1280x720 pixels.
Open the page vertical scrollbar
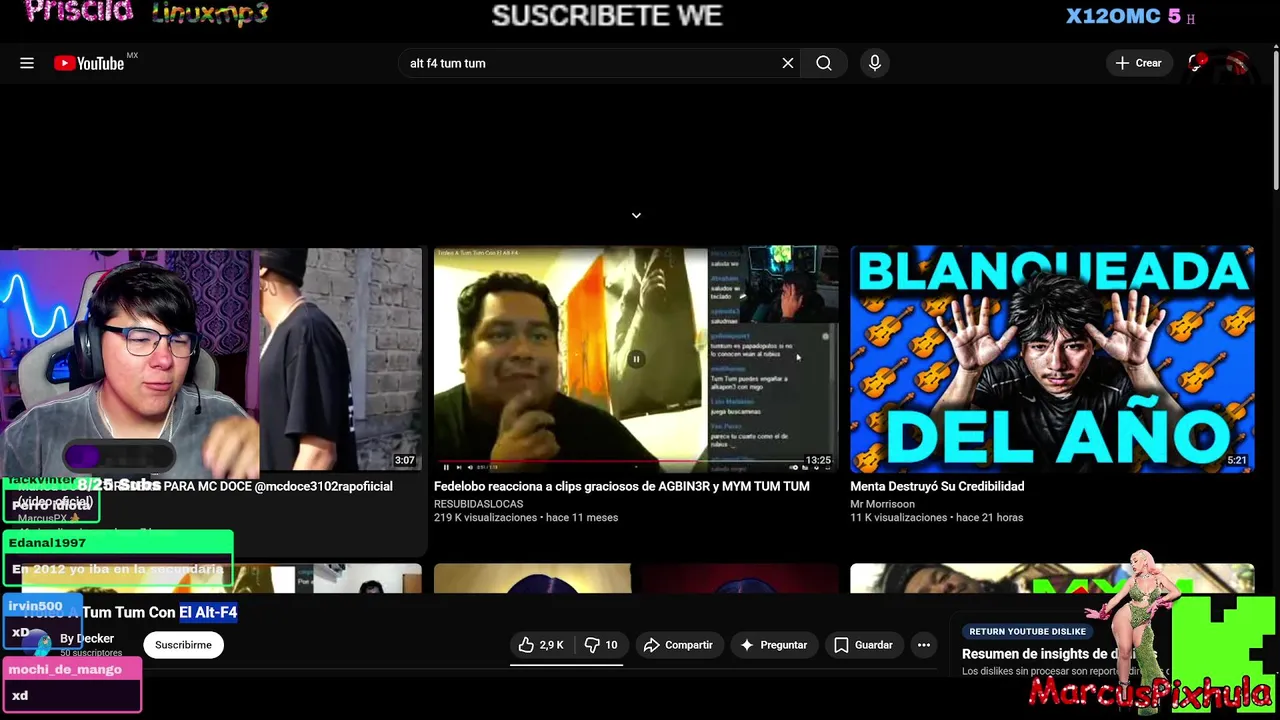pos(1275,120)
